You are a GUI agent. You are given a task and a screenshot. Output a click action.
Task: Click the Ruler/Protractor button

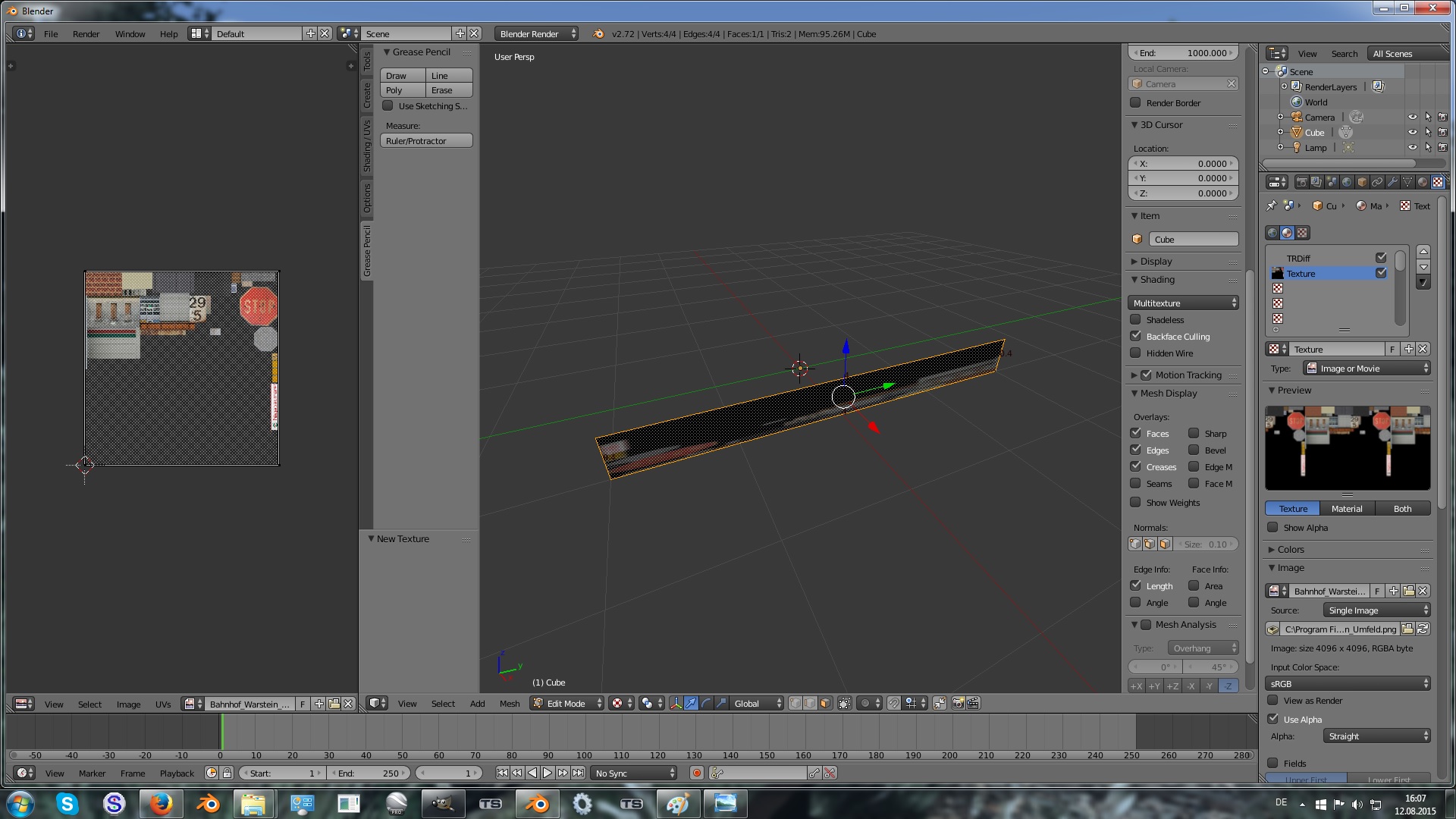(x=425, y=140)
